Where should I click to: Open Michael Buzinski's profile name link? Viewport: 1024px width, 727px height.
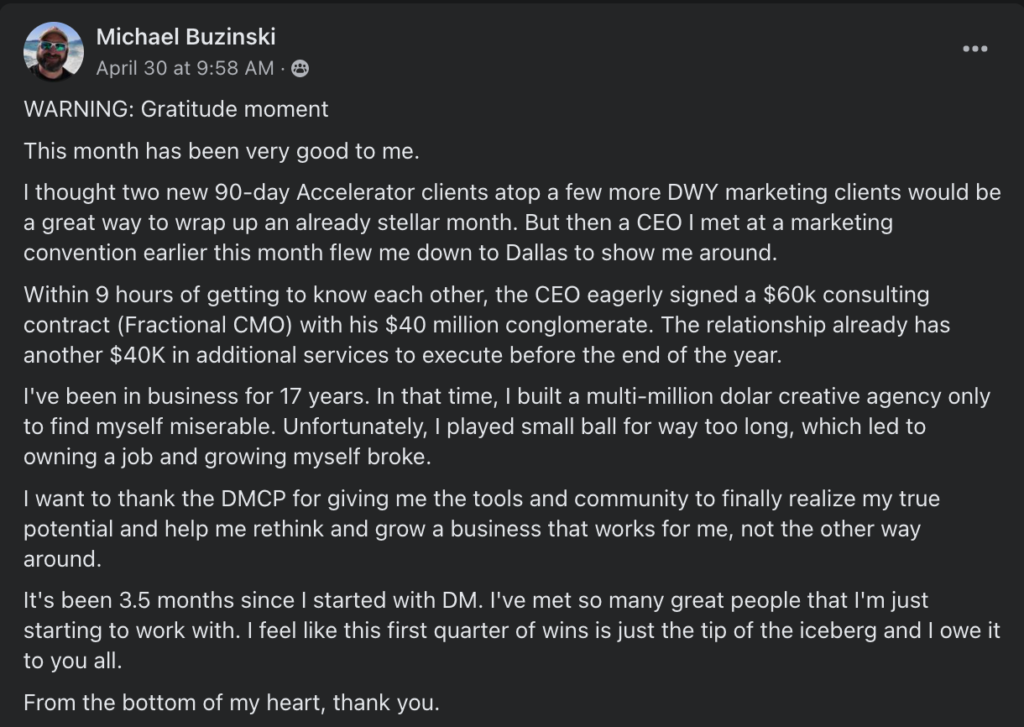coord(185,37)
